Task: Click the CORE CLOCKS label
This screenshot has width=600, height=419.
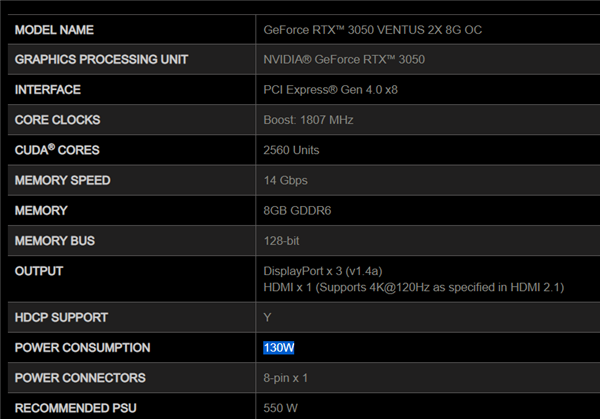Action: [58, 120]
